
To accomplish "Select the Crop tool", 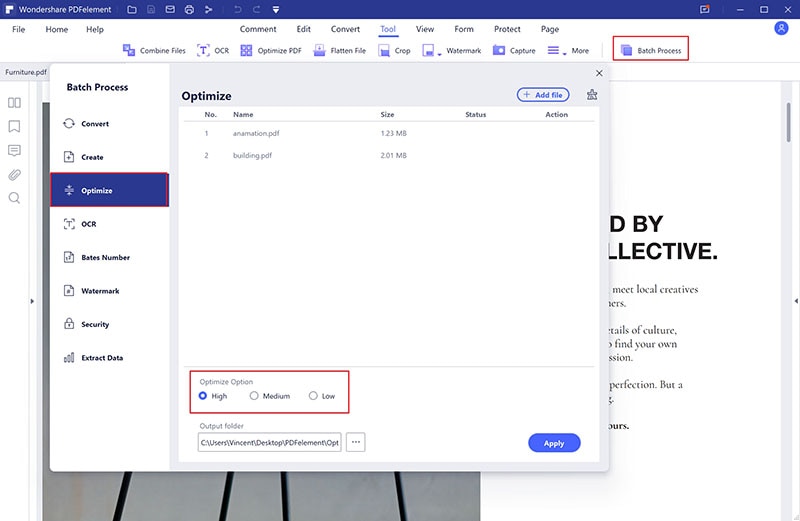I will [394, 51].
